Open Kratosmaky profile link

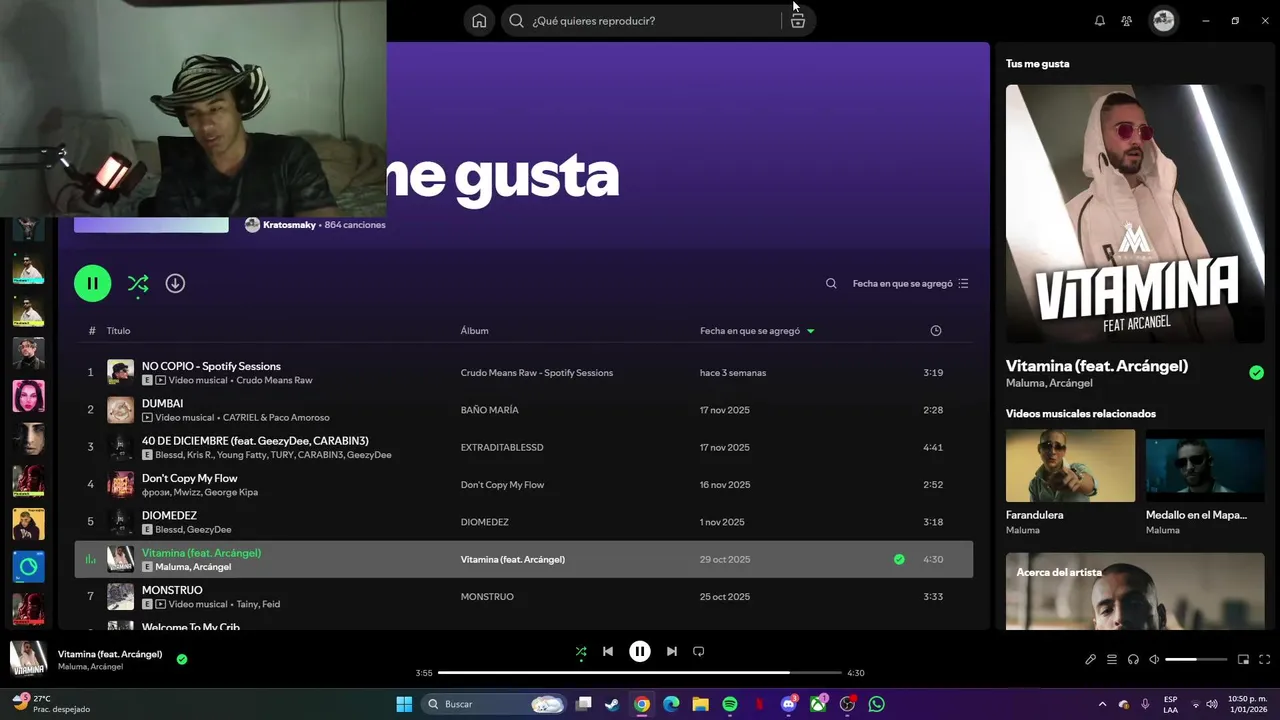289,225
